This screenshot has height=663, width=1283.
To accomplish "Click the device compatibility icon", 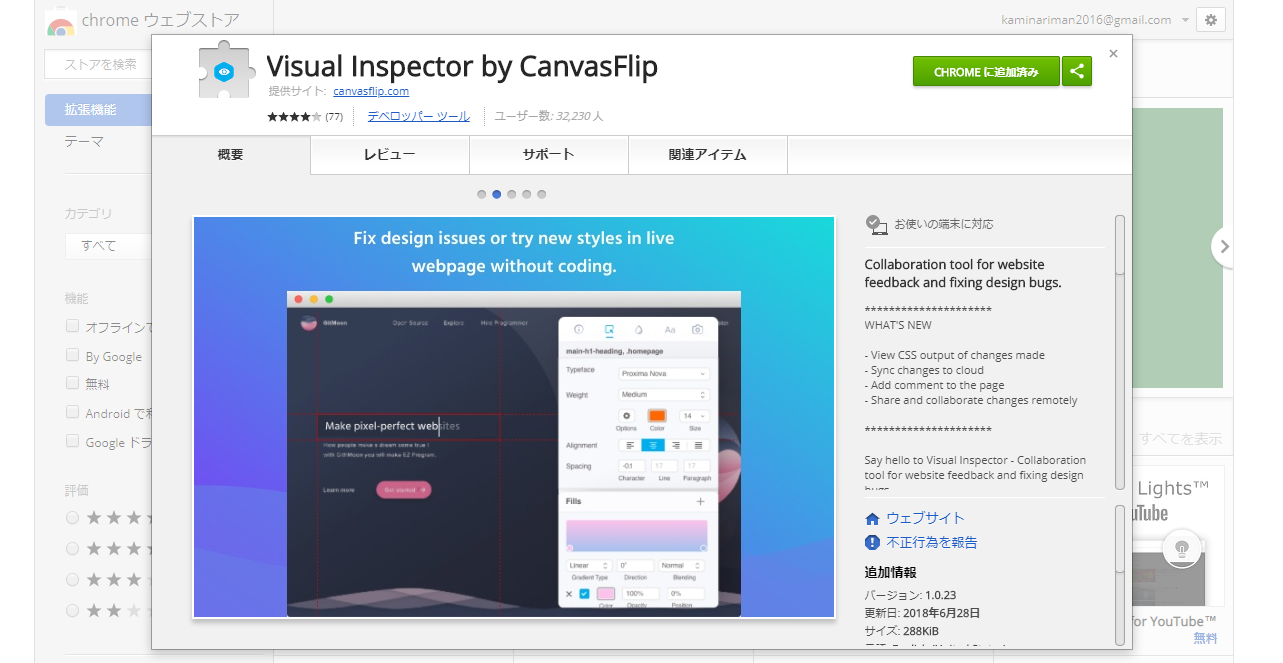I will (876, 224).
